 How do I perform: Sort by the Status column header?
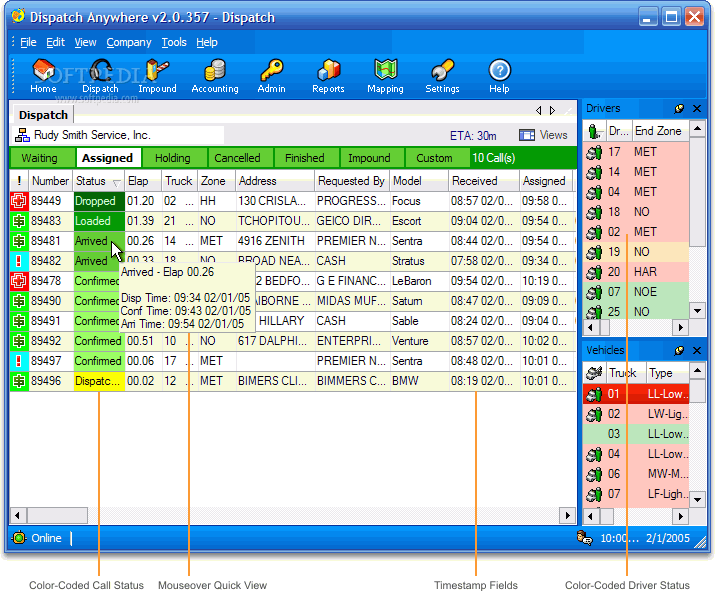click(98, 181)
